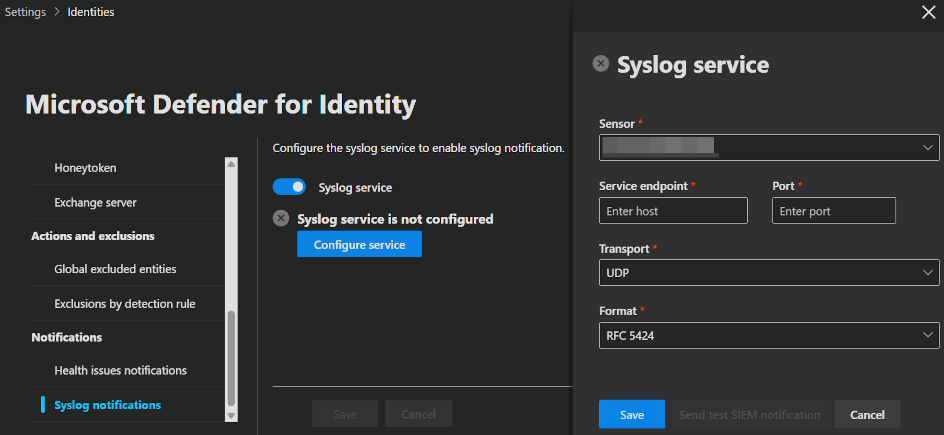Click the not configured status icon

pyautogui.click(x=281, y=219)
